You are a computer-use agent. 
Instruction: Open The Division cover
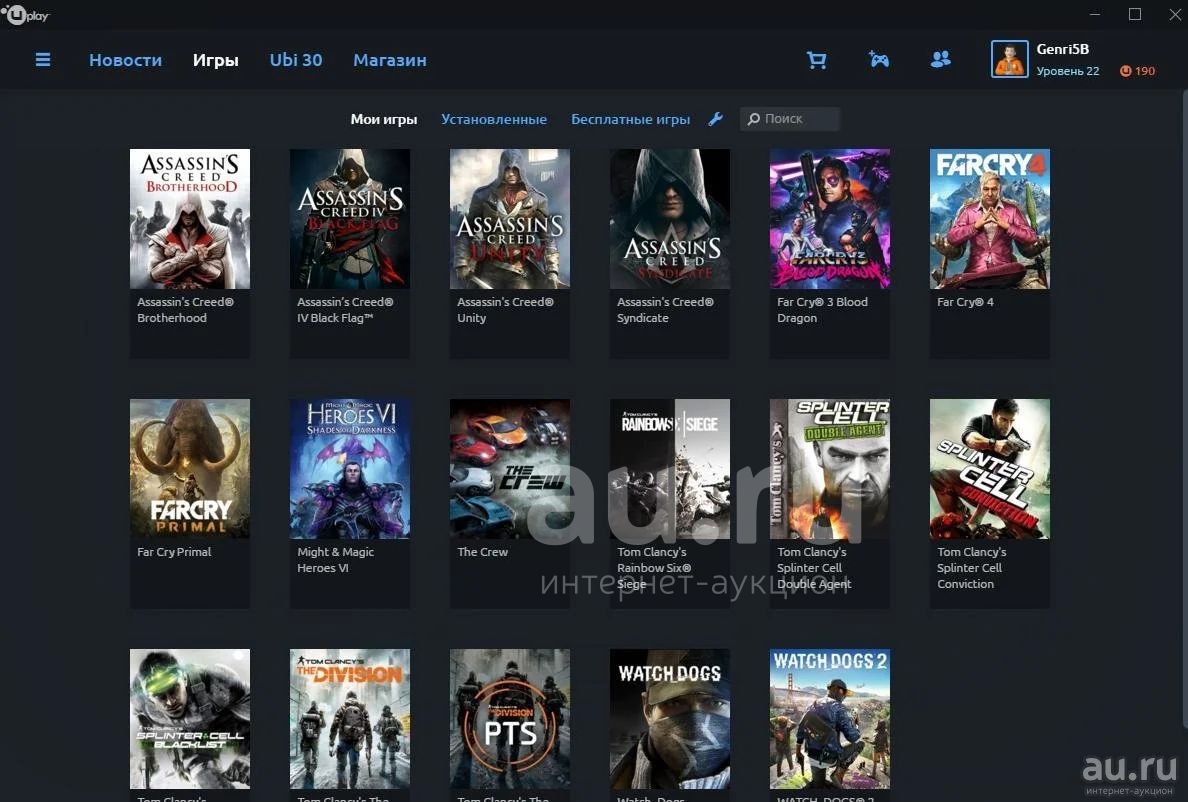[350, 719]
